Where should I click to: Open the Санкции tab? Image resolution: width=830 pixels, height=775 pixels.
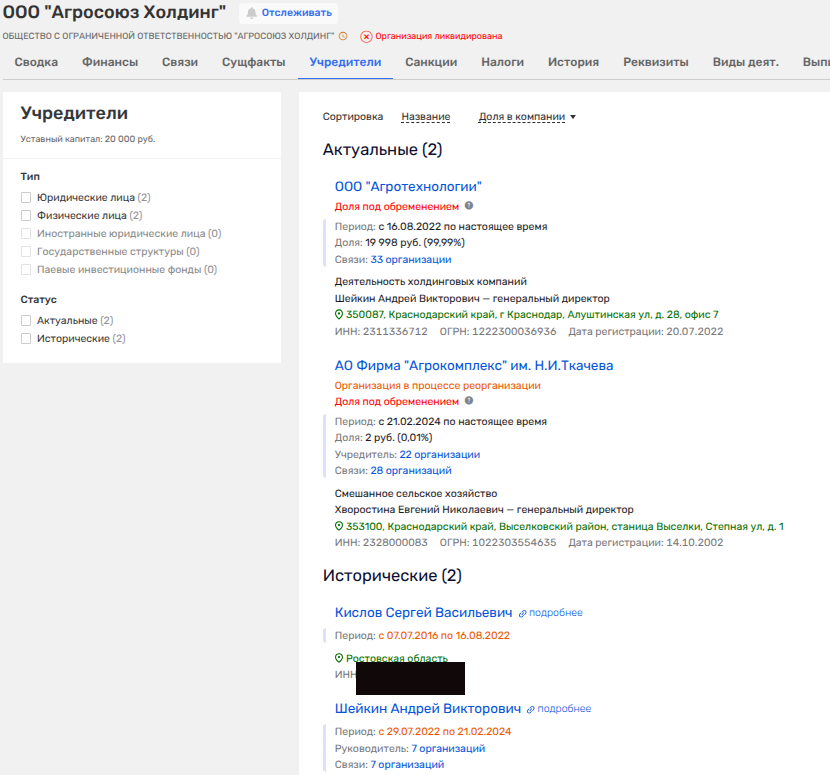pyautogui.click(x=431, y=62)
